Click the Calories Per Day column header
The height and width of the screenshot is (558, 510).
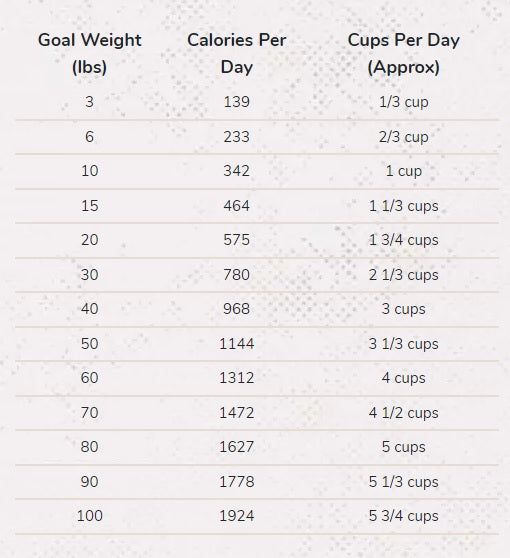237,53
